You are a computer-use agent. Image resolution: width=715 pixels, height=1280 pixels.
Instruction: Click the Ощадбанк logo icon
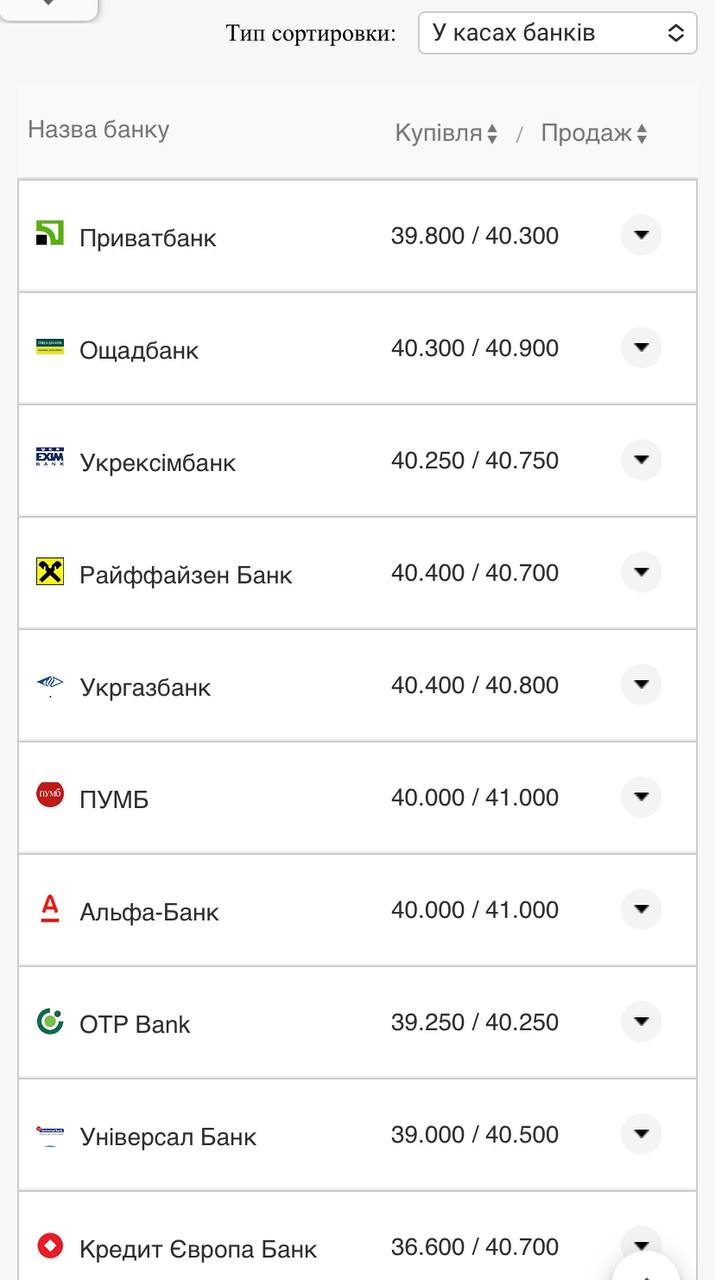pos(50,346)
